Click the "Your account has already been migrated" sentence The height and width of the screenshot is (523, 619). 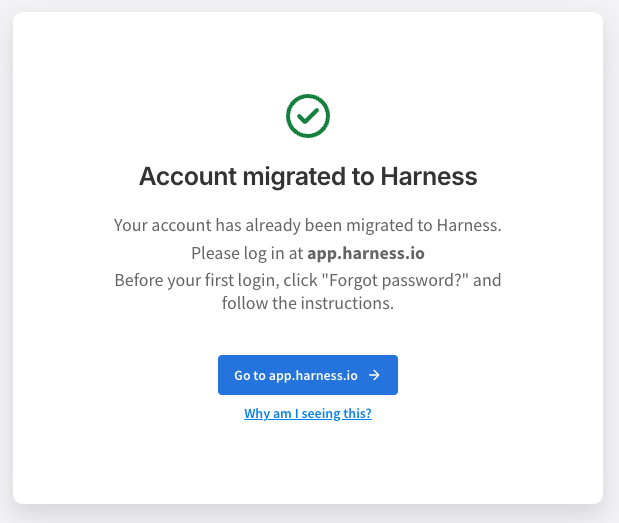308,227
